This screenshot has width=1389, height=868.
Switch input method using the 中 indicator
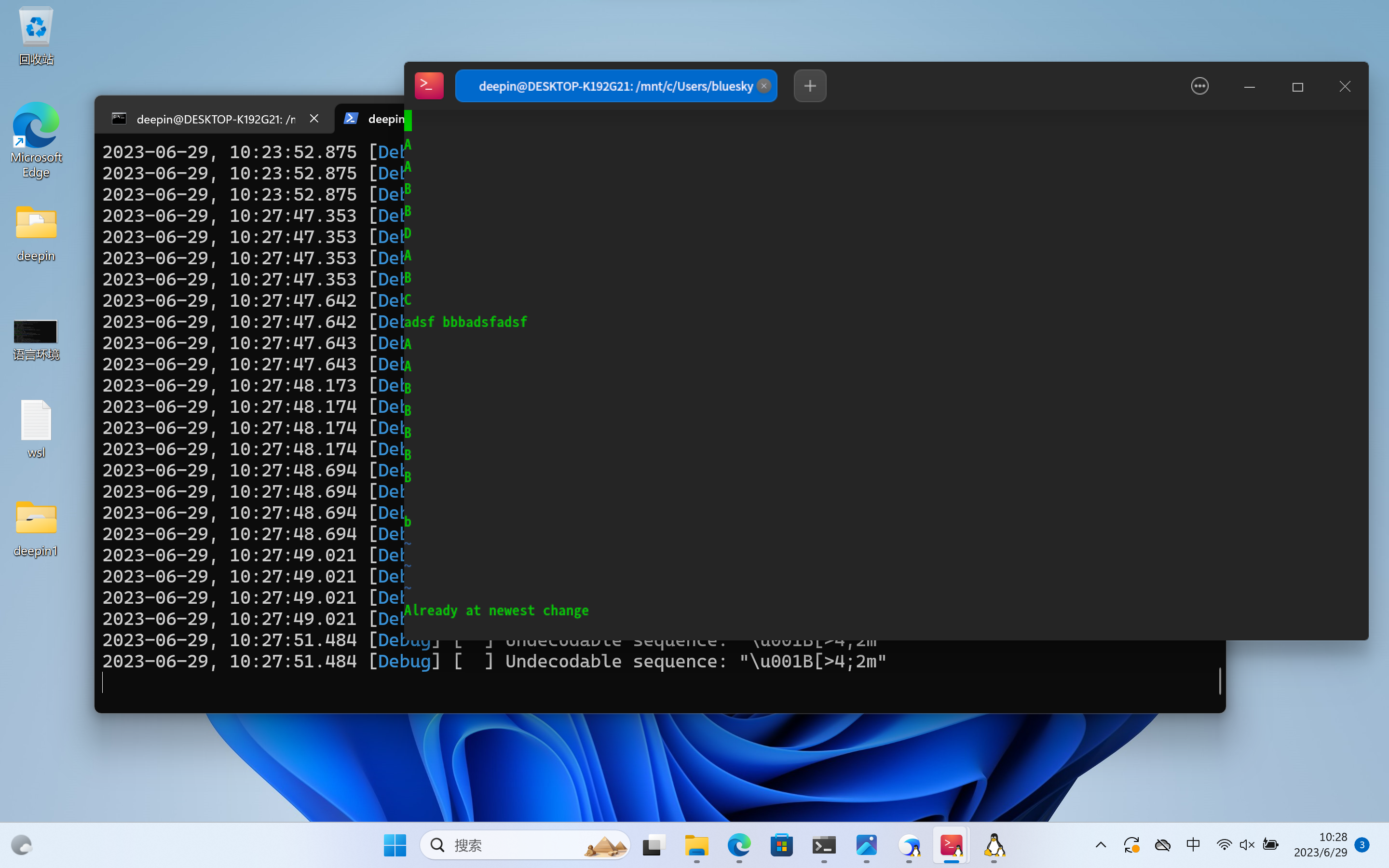pyautogui.click(x=1193, y=844)
